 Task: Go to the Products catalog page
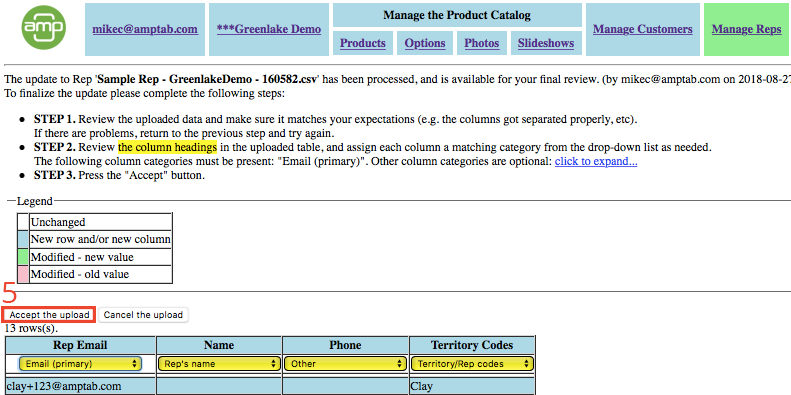(363, 43)
